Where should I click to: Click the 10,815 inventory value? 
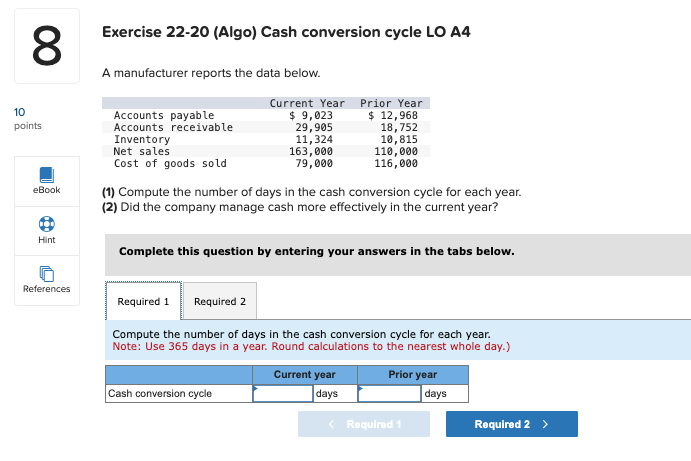[x=399, y=139]
